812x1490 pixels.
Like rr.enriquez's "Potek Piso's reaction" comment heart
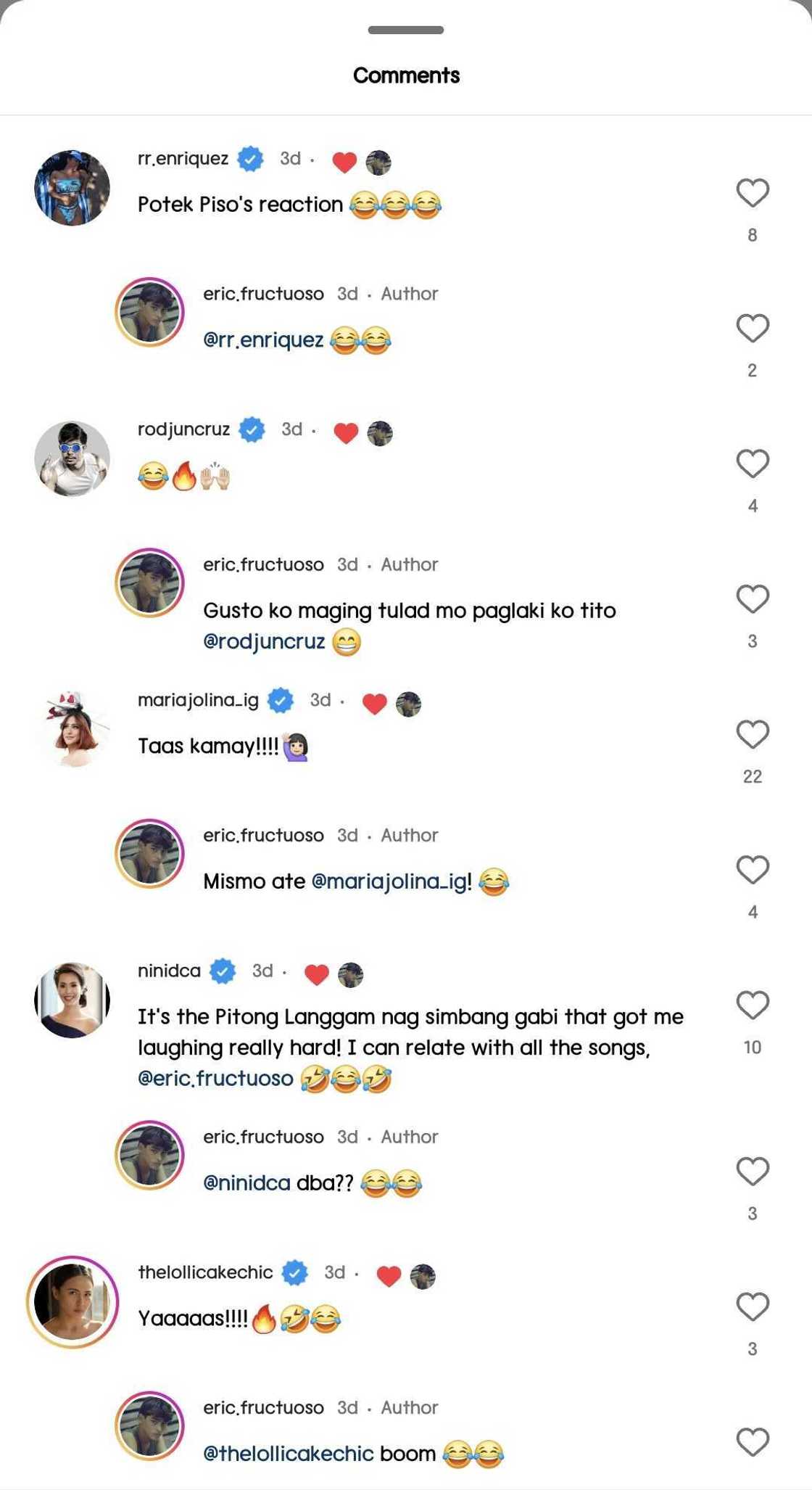tap(752, 193)
